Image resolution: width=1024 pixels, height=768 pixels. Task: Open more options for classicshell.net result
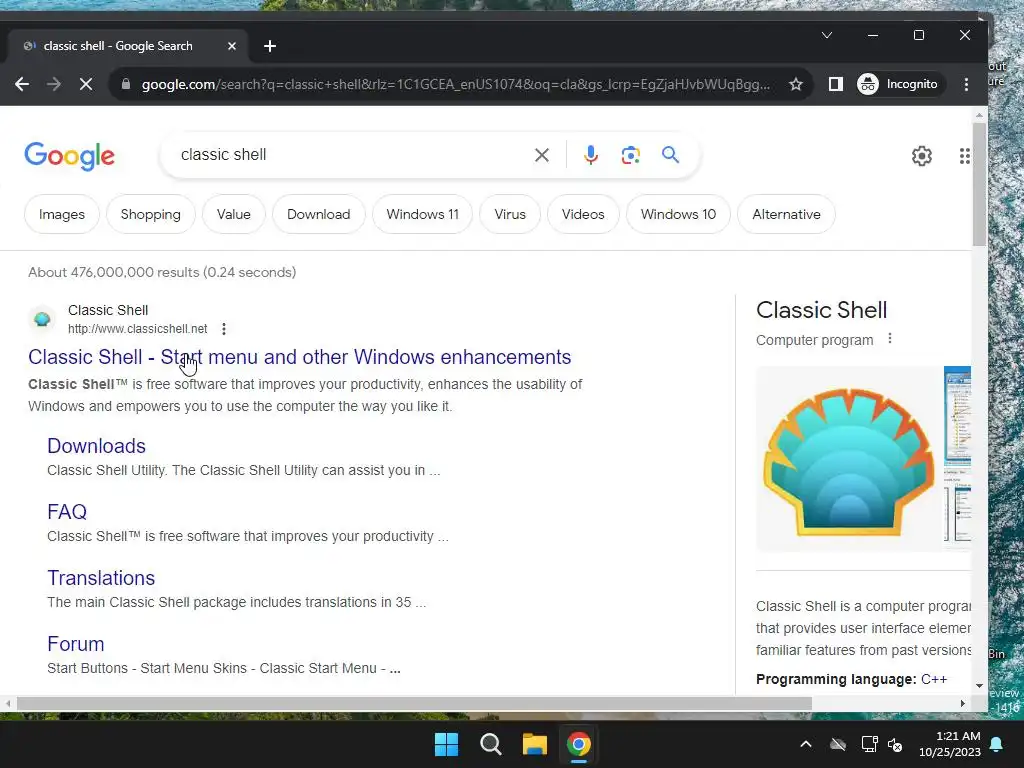(224, 328)
